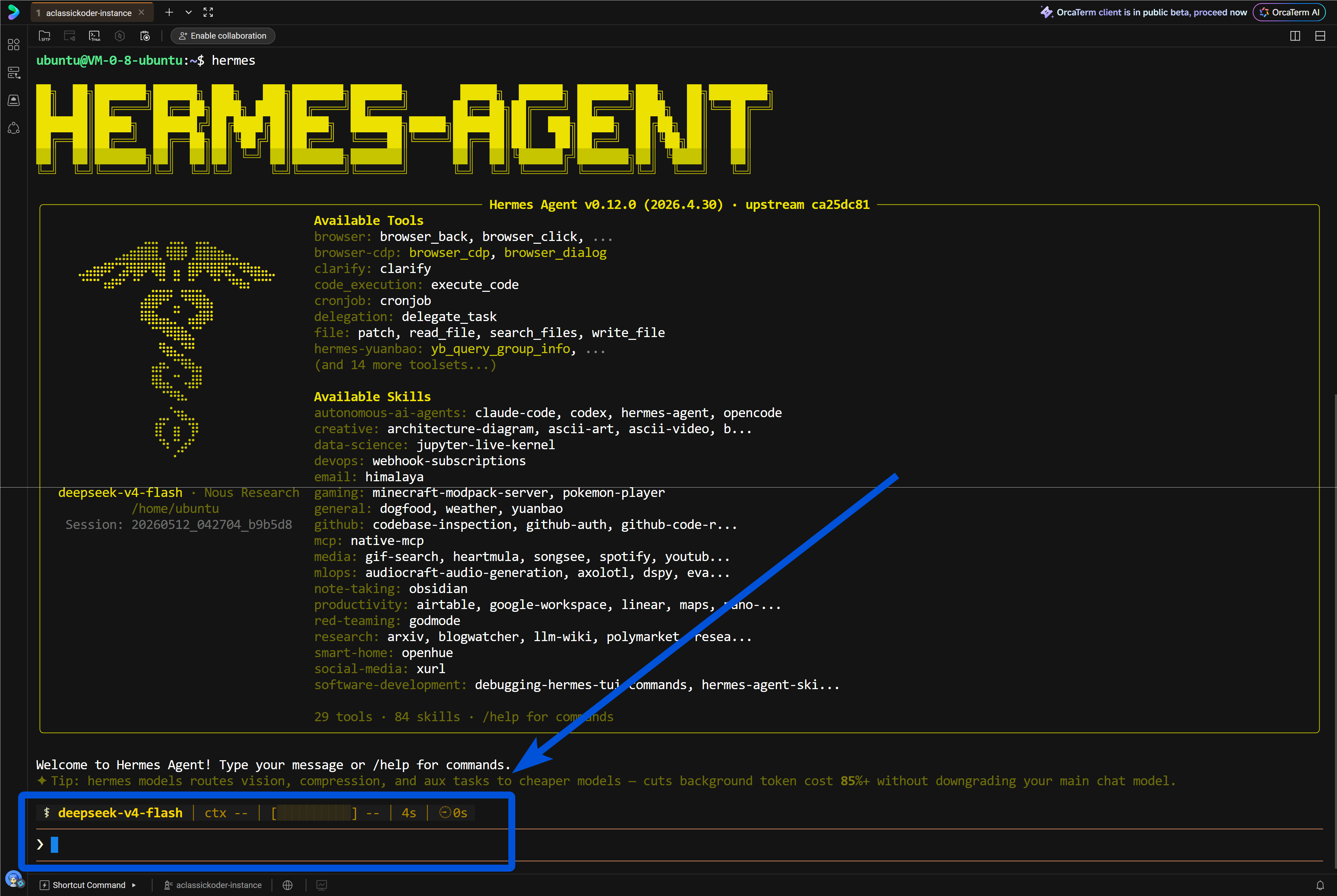Screen dimensions: 1337x896
Task: Click the 'Session: 20260512_042704_b9b5d8' text
Action: (x=179, y=524)
